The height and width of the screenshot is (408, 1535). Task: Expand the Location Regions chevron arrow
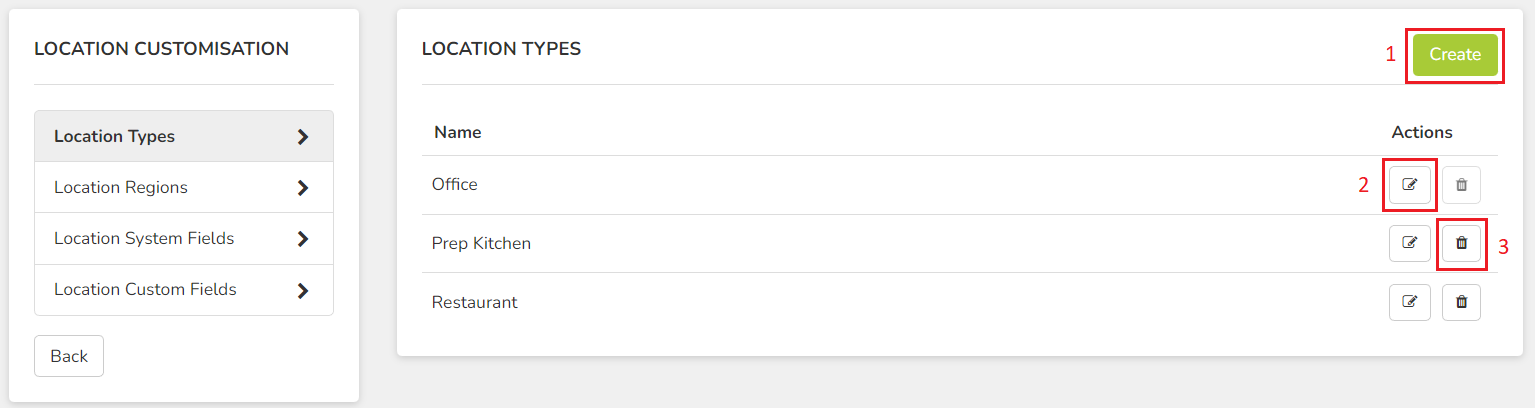click(x=303, y=188)
